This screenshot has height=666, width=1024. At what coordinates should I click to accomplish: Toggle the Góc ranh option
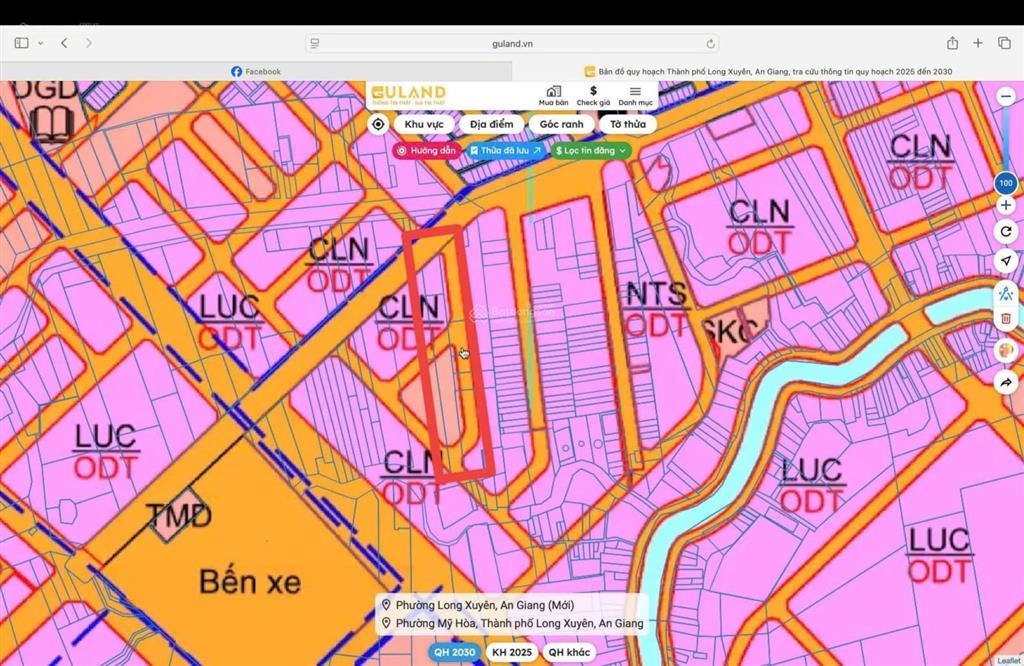tap(562, 124)
